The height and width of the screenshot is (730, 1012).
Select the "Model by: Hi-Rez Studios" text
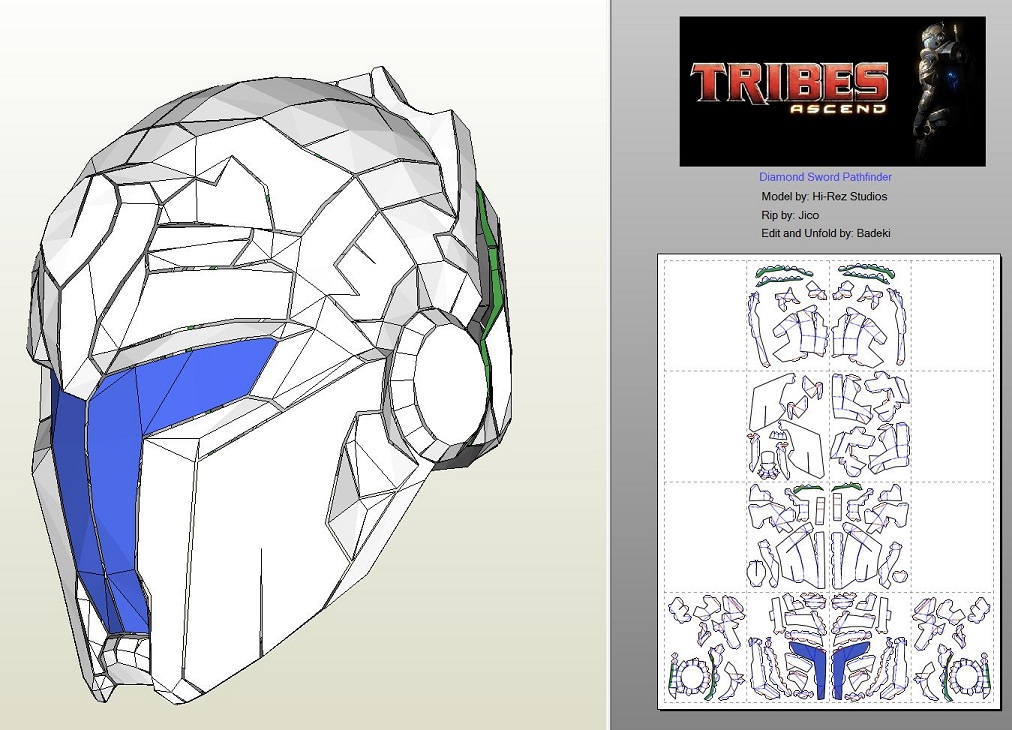coord(824,196)
